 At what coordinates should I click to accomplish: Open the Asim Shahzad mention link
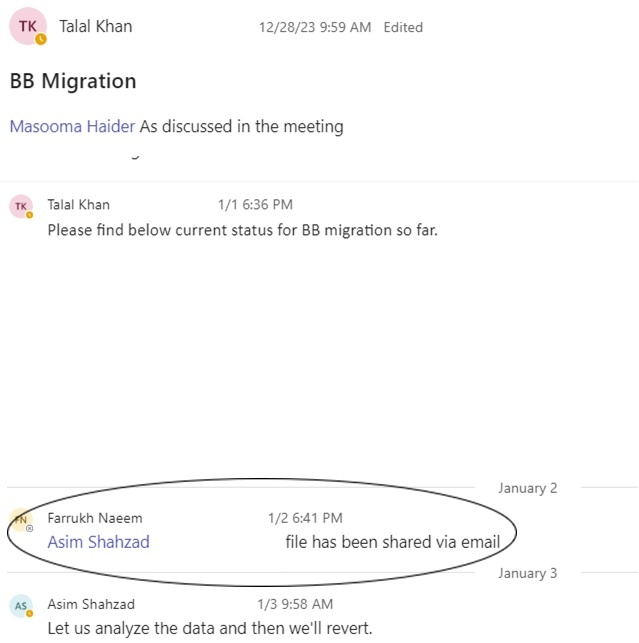coord(98,542)
